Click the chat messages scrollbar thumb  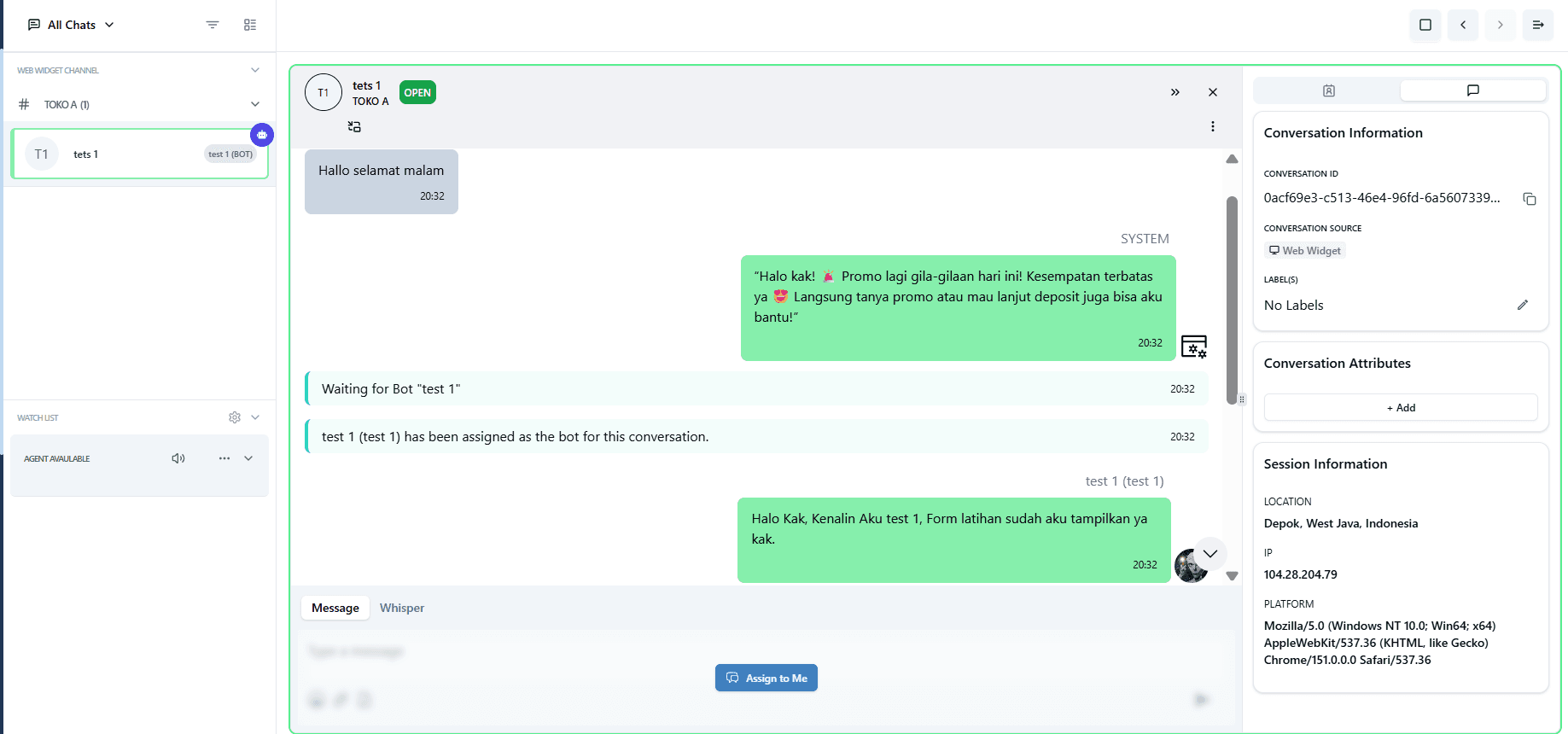(x=1232, y=300)
